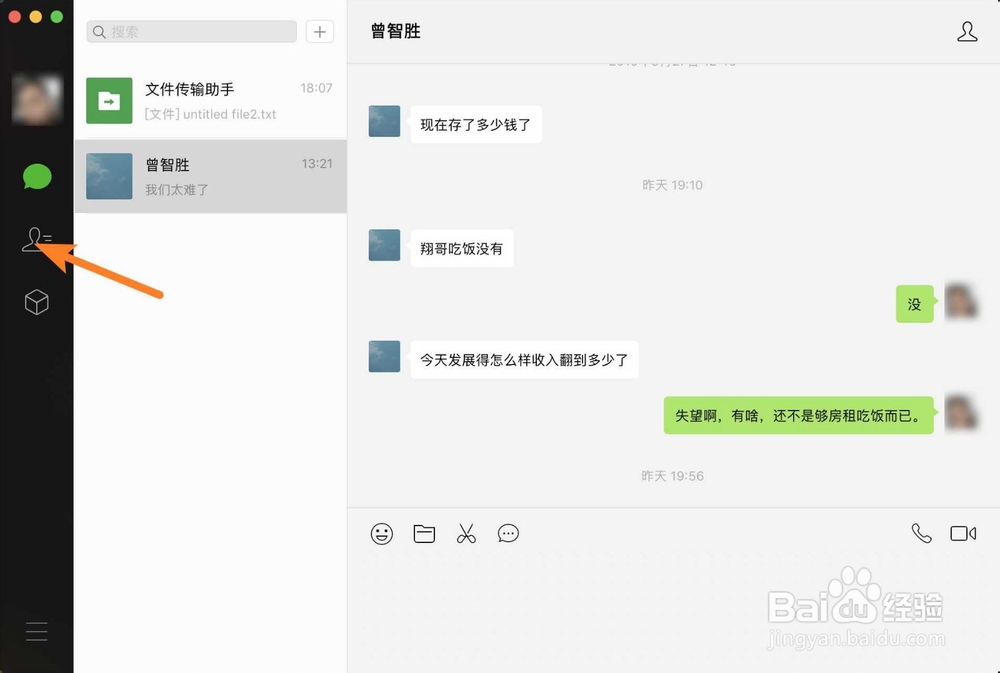Open the Mini Programs box icon
The image size is (1000, 673).
click(37, 302)
